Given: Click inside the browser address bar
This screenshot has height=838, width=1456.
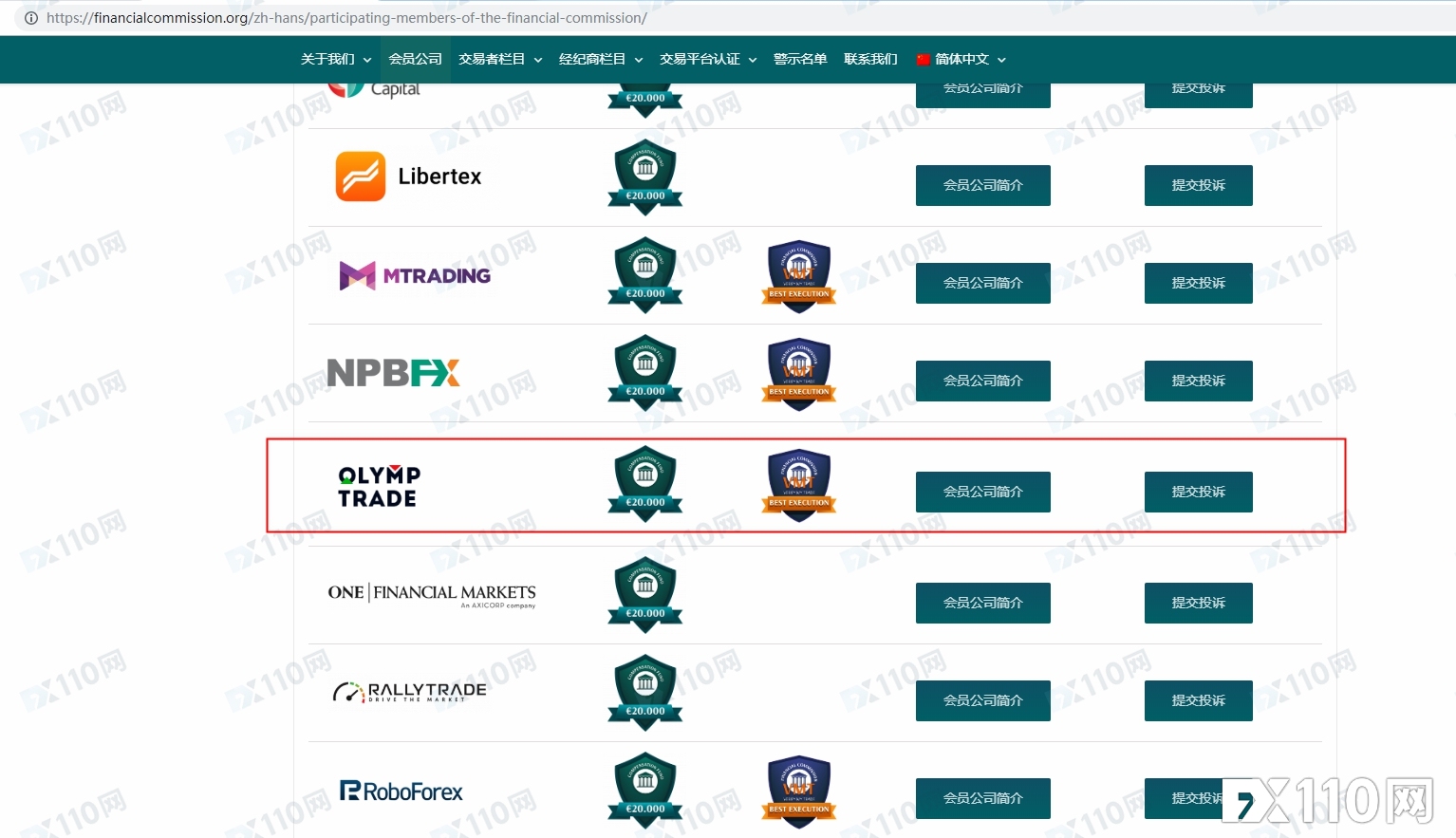Looking at the screenshot, I should click(x=380, y=17).
